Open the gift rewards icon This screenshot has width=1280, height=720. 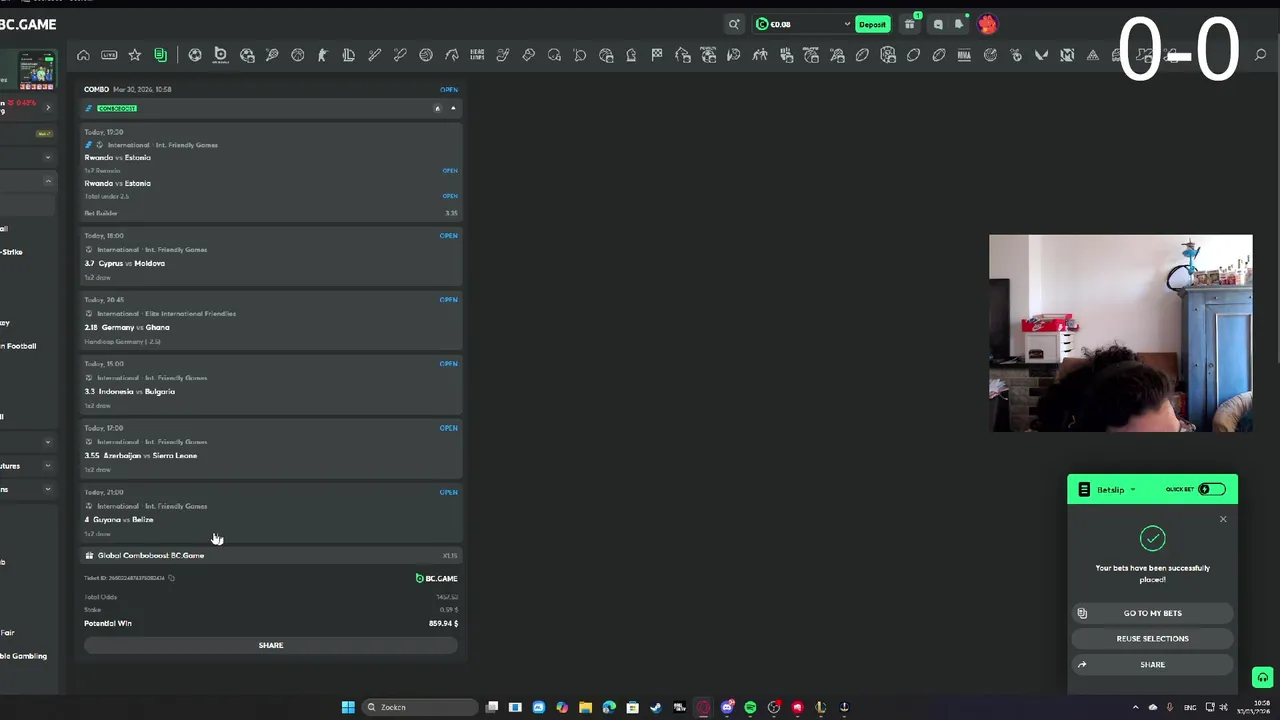pos(910,24)
